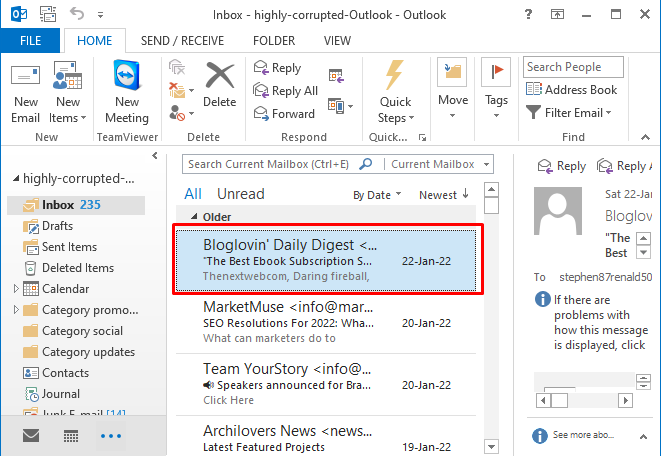661x456 pixels.
Task: Click the Meeting reply icon
Action: 336,76
